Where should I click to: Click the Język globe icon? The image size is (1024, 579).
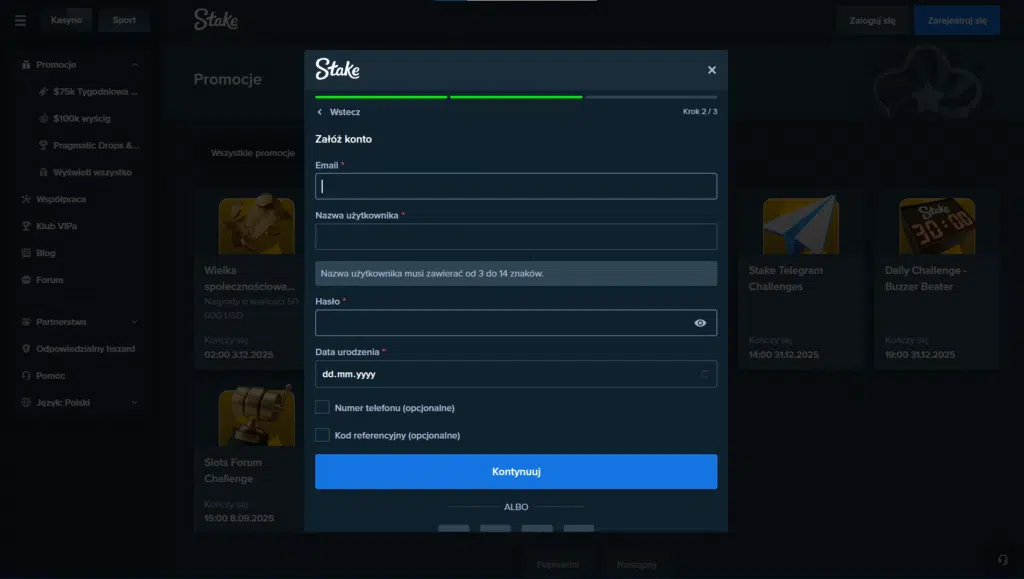click(26, 402)
